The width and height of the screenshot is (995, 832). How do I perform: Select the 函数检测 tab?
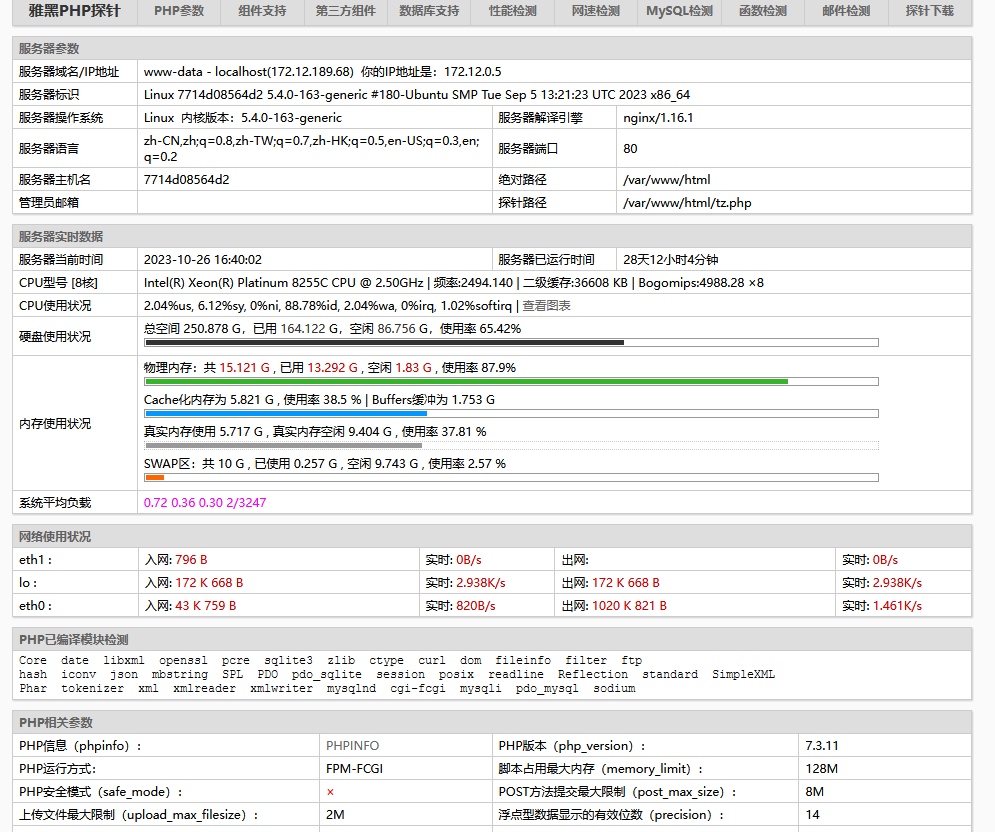[763, 11]
